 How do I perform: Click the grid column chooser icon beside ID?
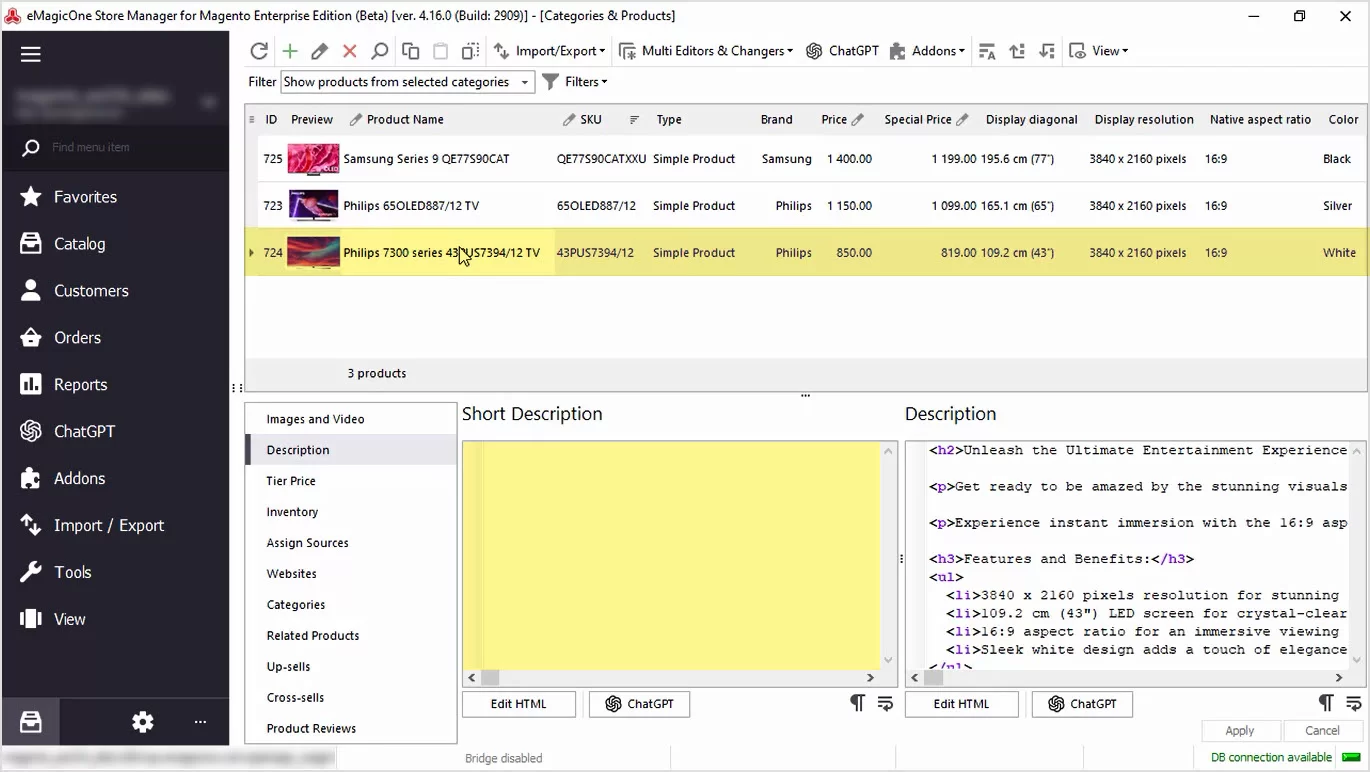tap(252, 120)
